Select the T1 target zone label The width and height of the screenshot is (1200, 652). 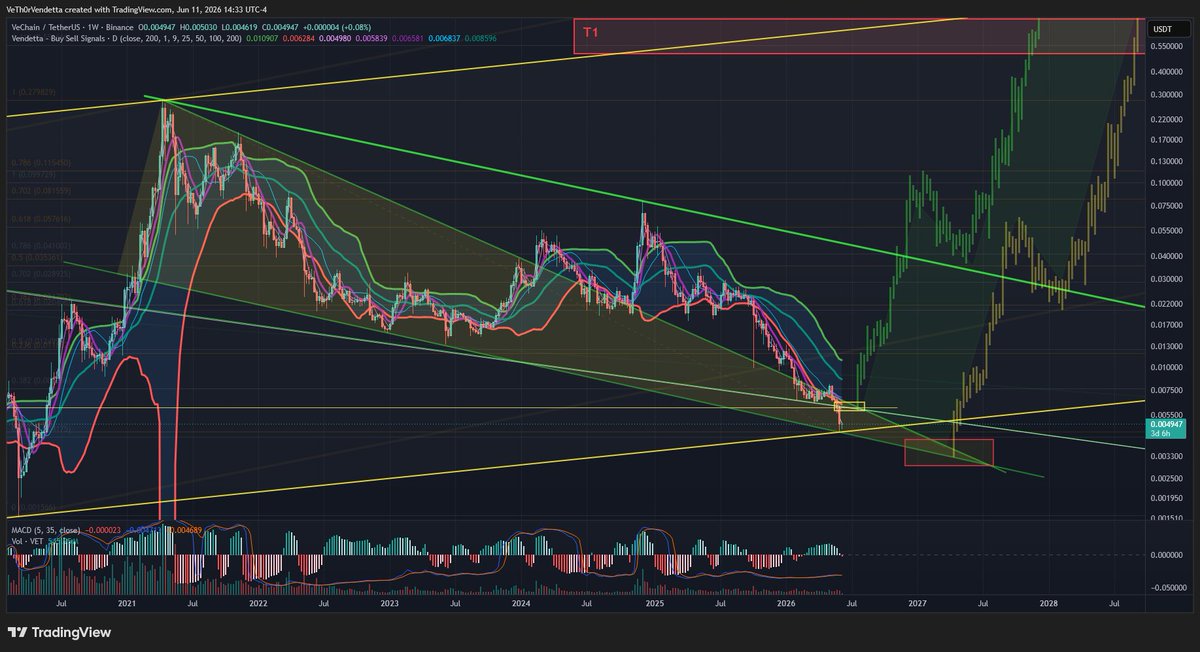(591, 32)
